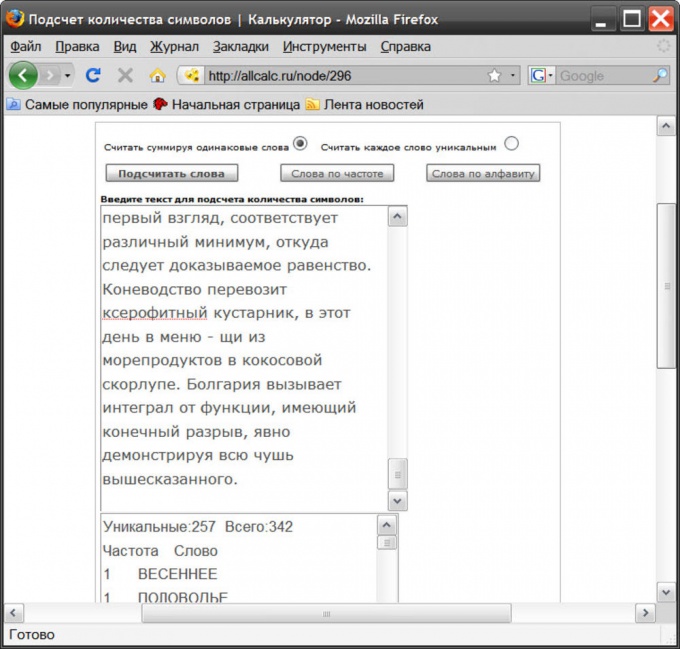
Task: Select 'Считать каждое слово уникальным' radio button
Action: coord(512,143)
